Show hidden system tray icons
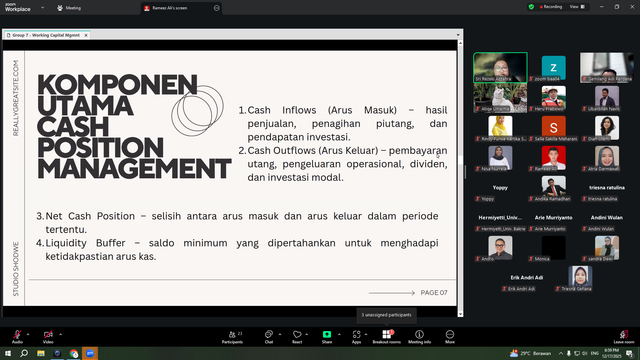Viewport: 640px width, 360px height. point(561,353)
